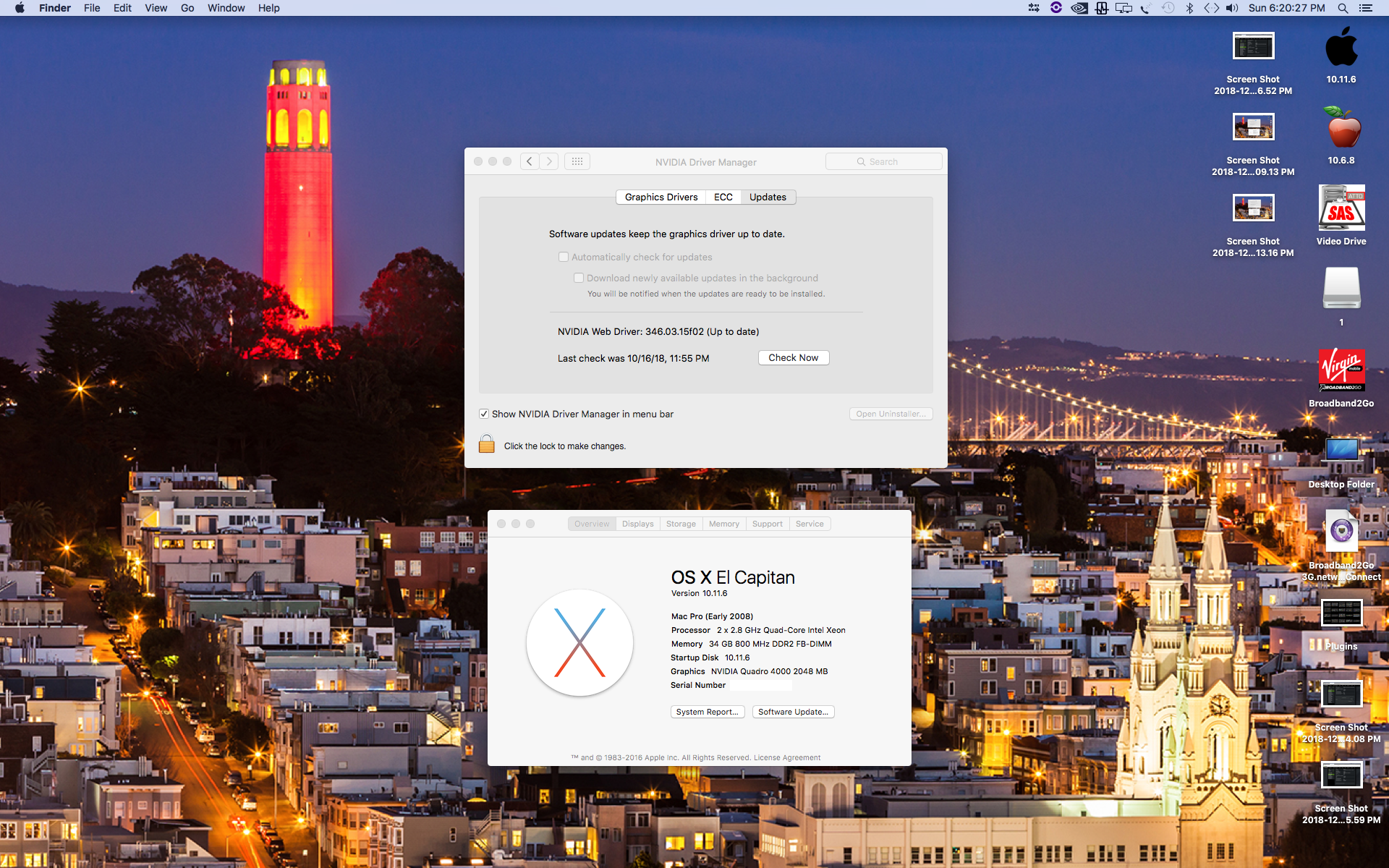Click the NVIDIA menu bar icon
The image size is (1389, 868).
pyautogui.click(x=1079, y=8)
